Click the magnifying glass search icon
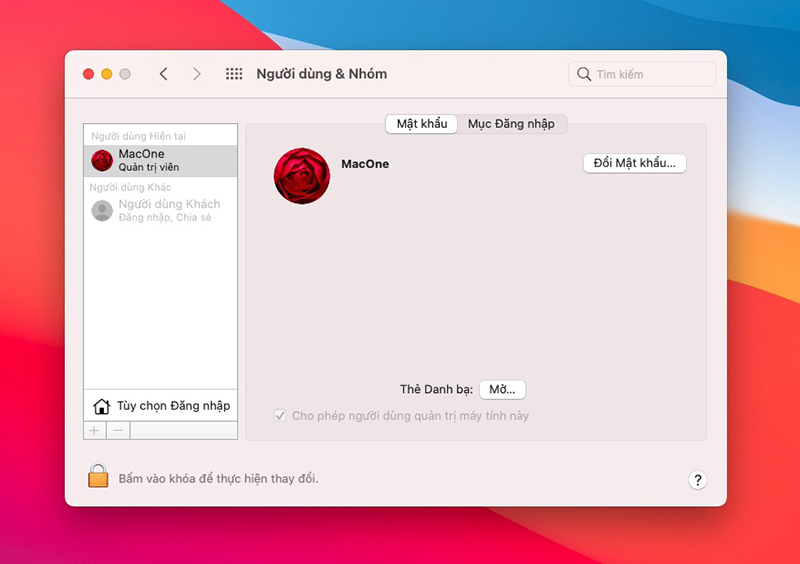 coord(584,74)
